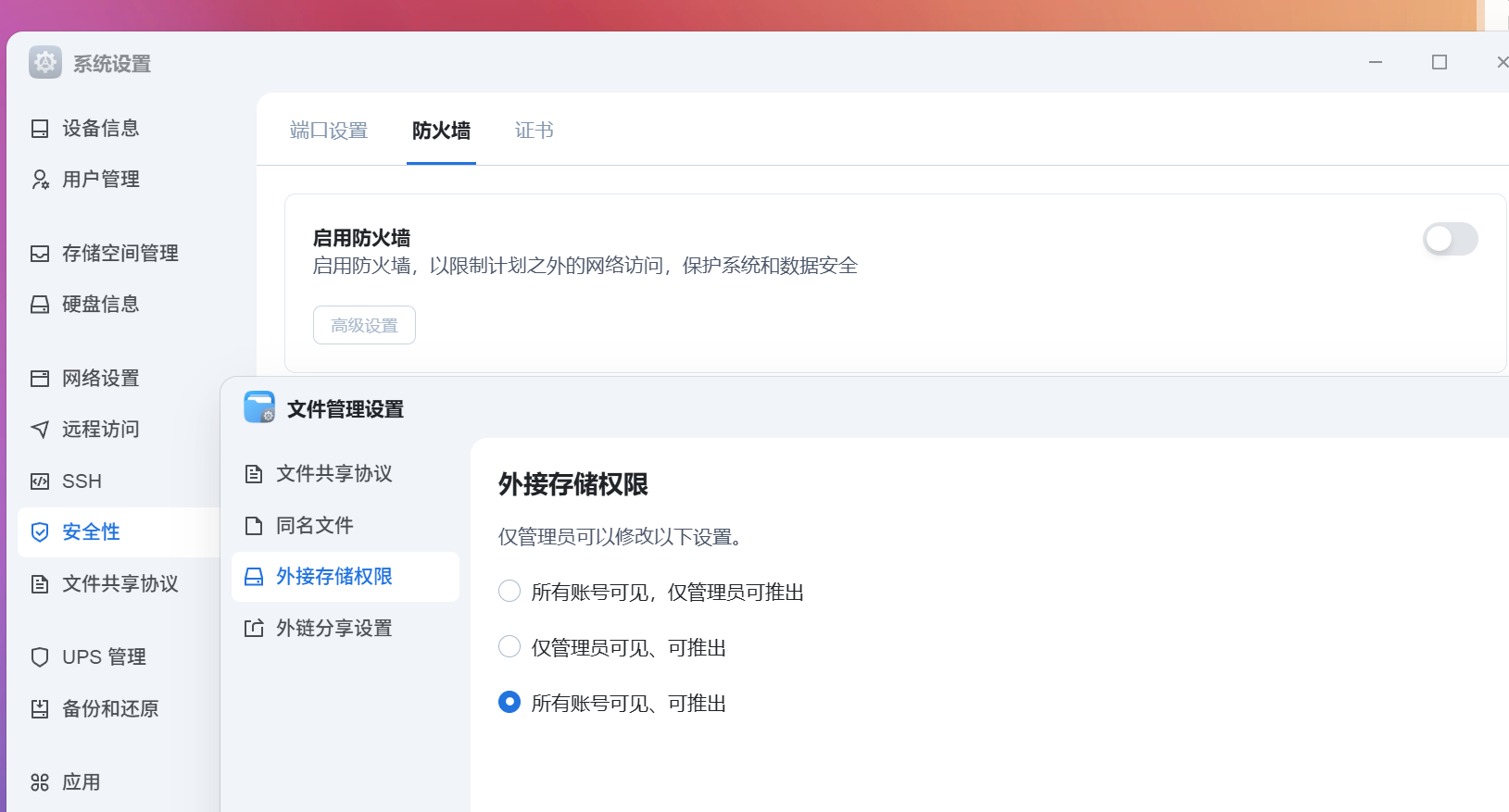
Task: Click the 同名文件 document icon
Action: click(x=254, y=526)
